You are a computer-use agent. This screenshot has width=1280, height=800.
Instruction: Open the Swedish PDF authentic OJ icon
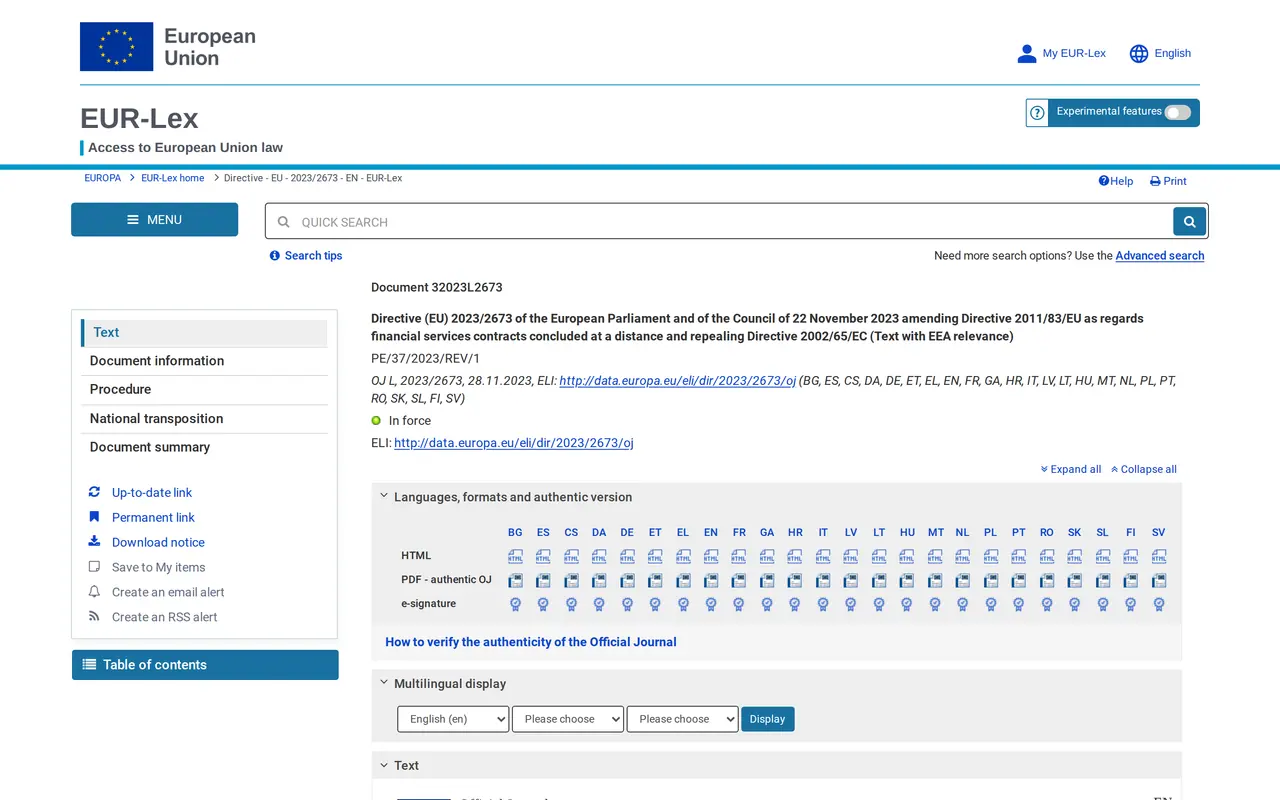(1159, 580)
